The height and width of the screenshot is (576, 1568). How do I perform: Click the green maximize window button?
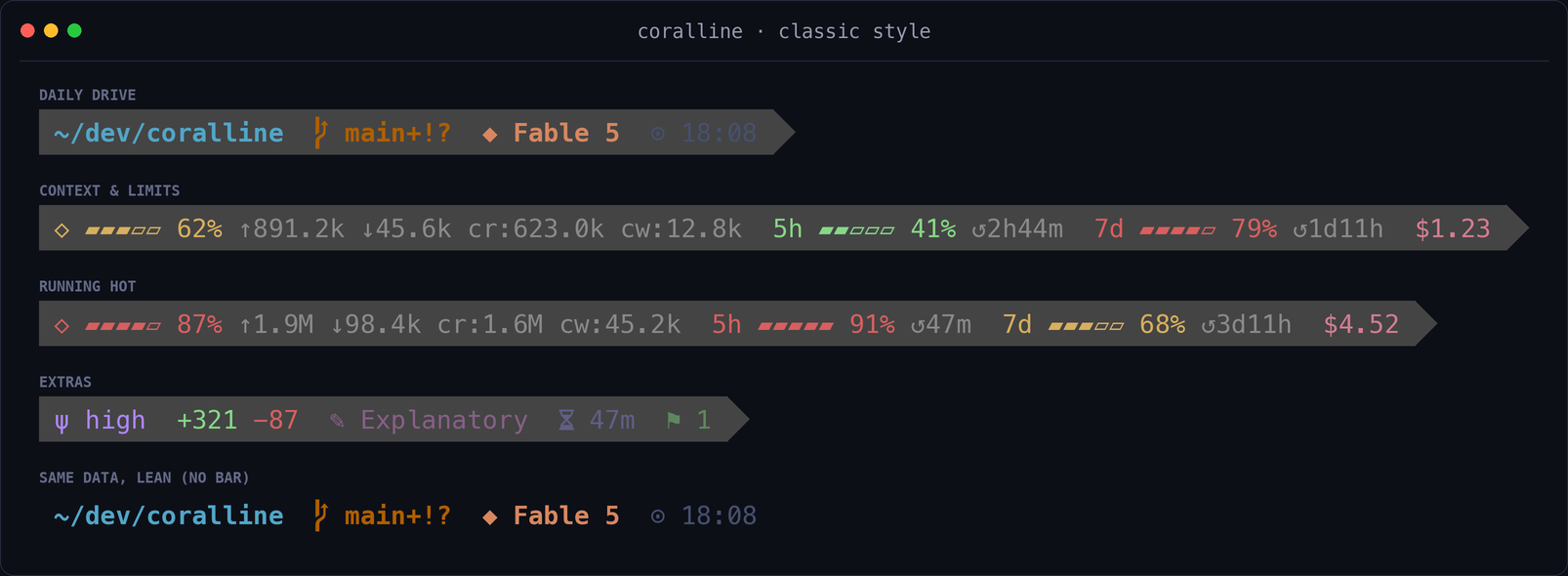[74, 30]
